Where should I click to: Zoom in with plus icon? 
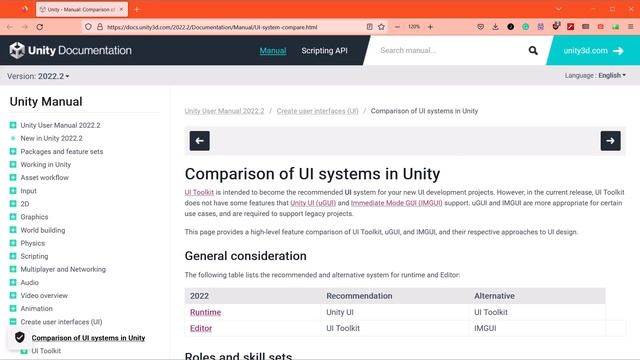tap(430, 27)
